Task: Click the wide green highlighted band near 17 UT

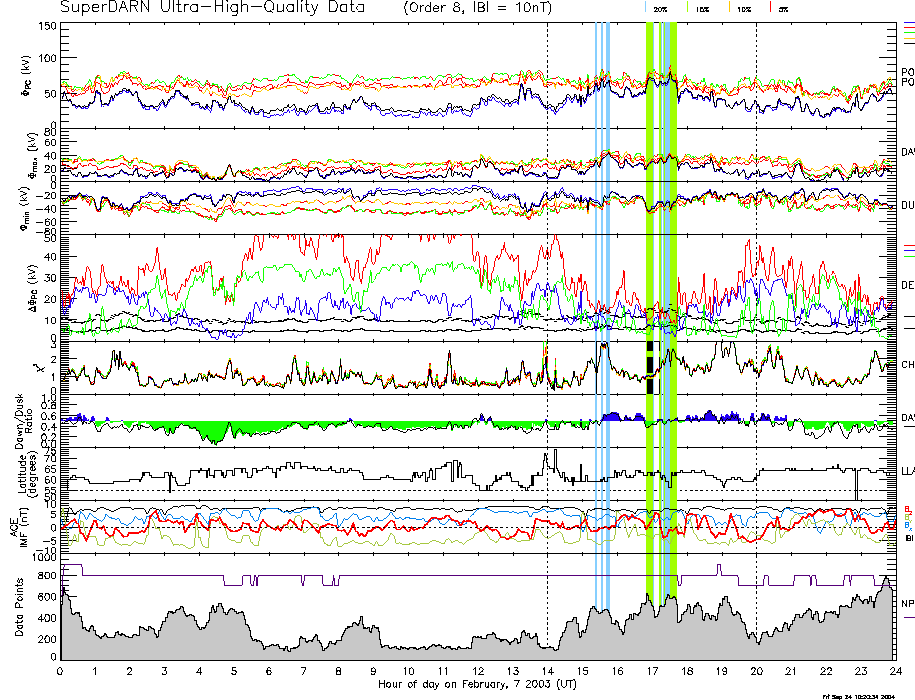Action: click(x=649, y=309)
